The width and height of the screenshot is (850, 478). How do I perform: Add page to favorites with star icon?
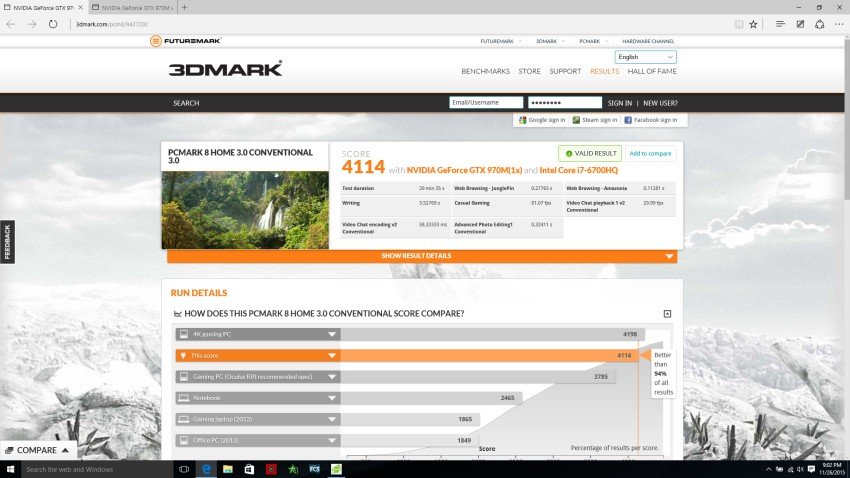tap(757, 23)
